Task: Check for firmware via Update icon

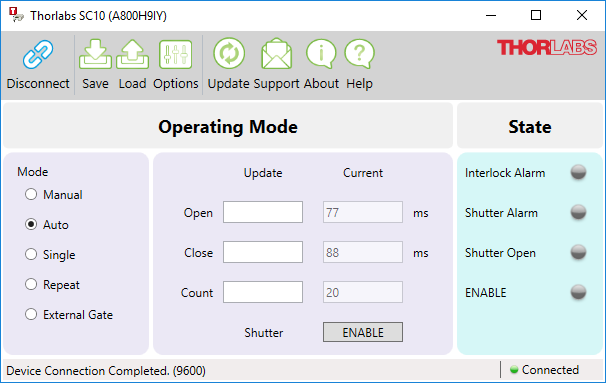Action: [229, 53]
